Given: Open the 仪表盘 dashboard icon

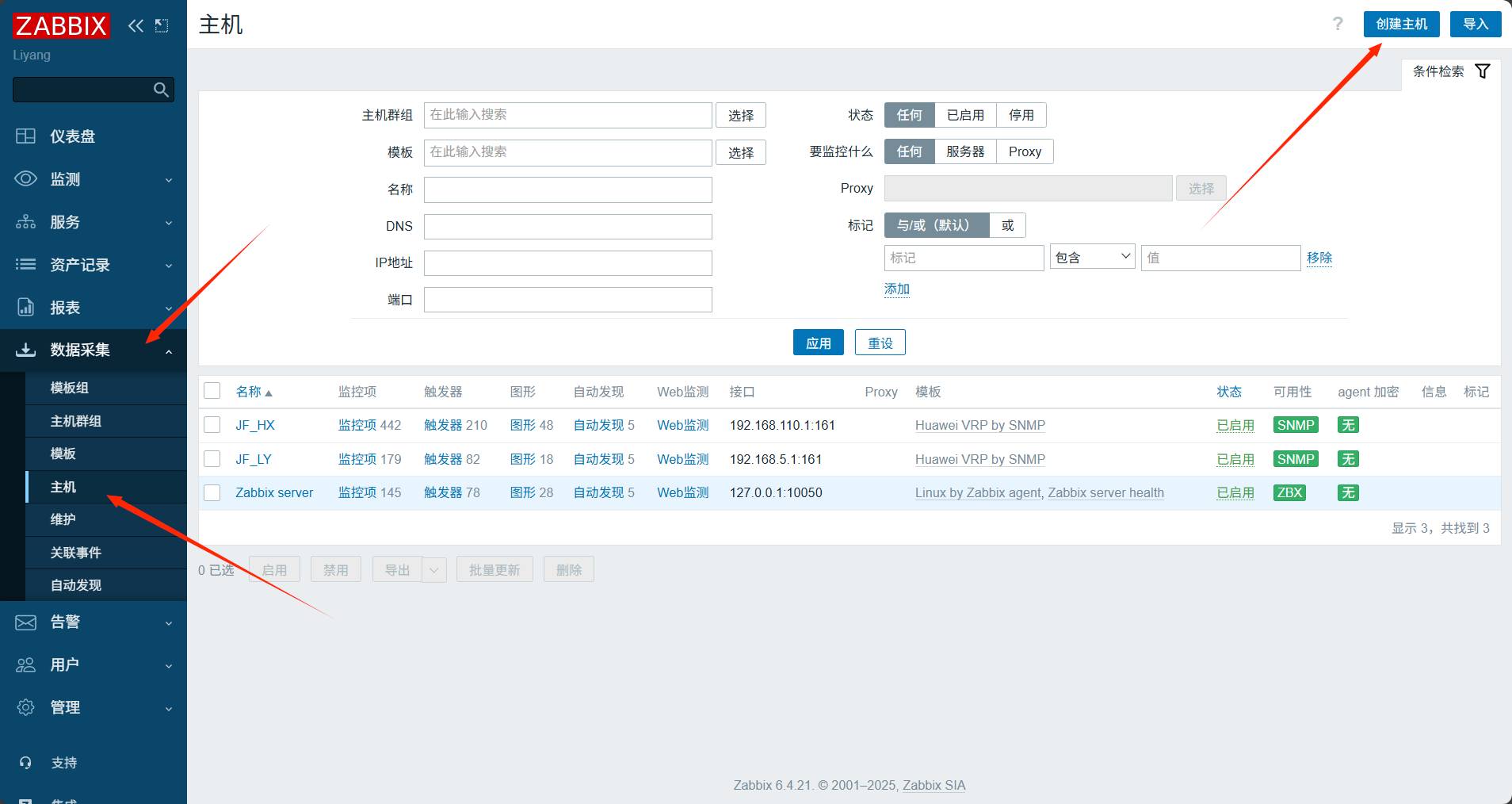Looking at the screenshot, I should pos(25,136).
